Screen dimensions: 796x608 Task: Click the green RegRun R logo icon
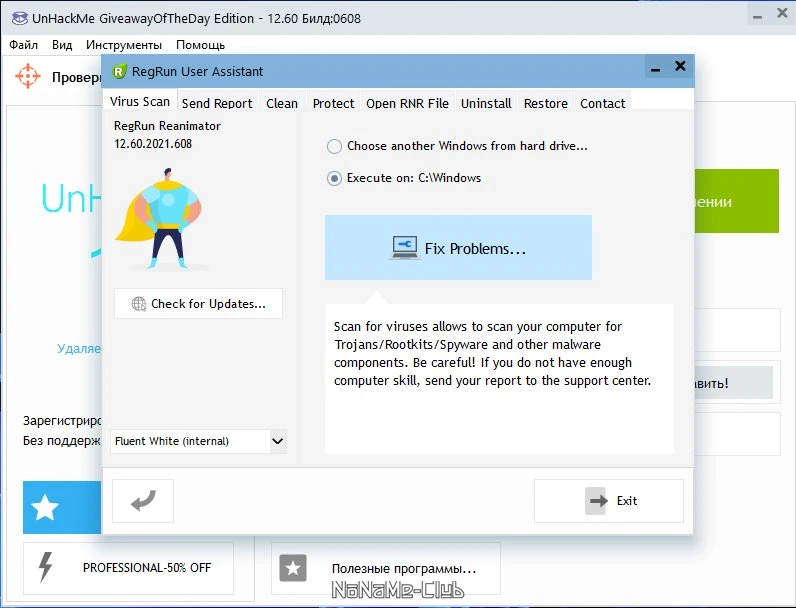pos(118,72)
